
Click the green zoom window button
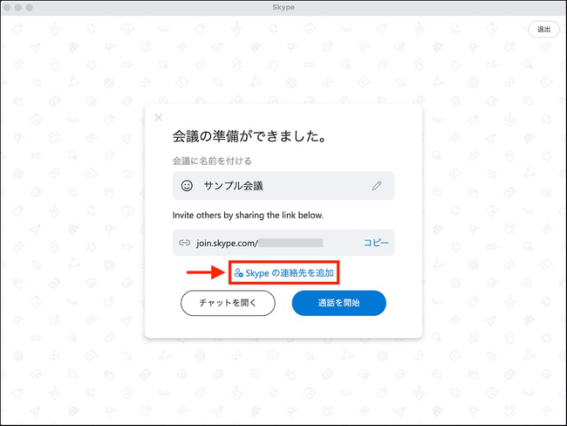pyautogui.click(x=29, y=8)
